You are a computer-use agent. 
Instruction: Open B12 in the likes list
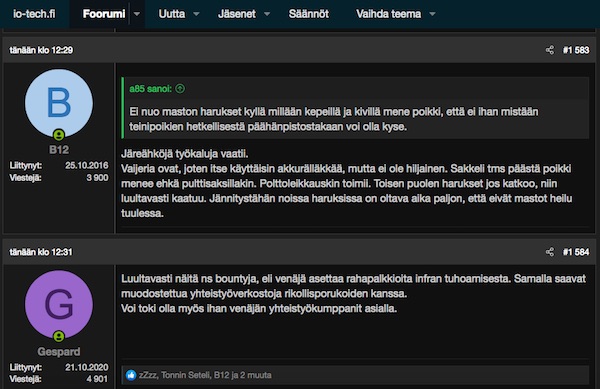click(x=221, y=375)
